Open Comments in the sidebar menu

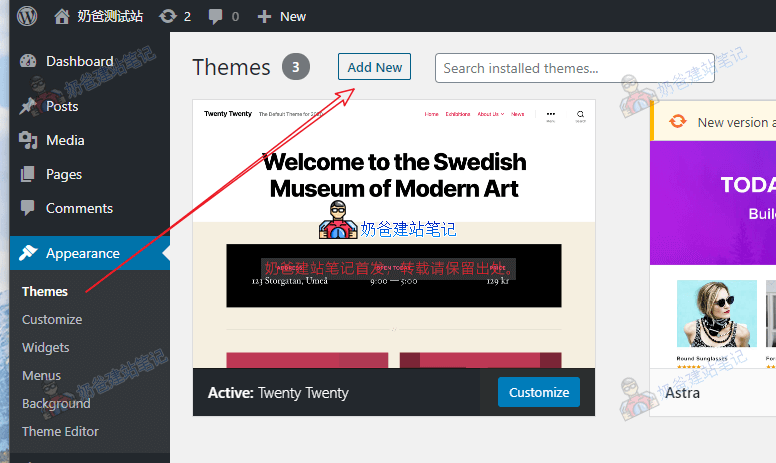pos(79,208)
